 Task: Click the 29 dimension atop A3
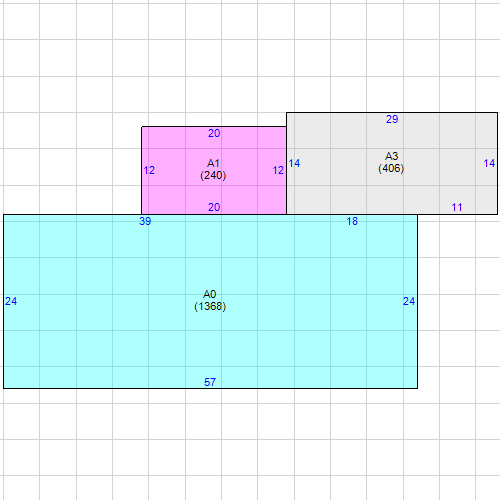tap(392, 119)
